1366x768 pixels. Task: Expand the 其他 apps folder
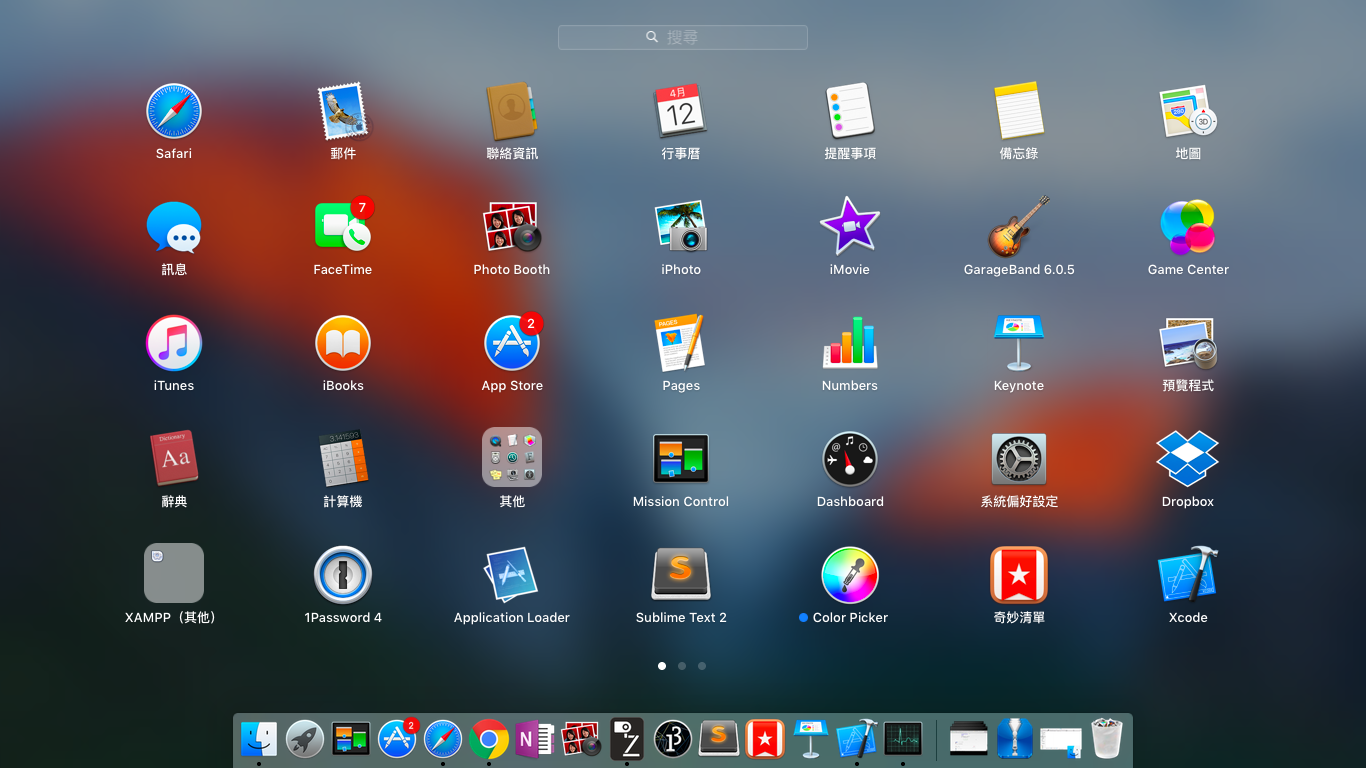point(512,458)
